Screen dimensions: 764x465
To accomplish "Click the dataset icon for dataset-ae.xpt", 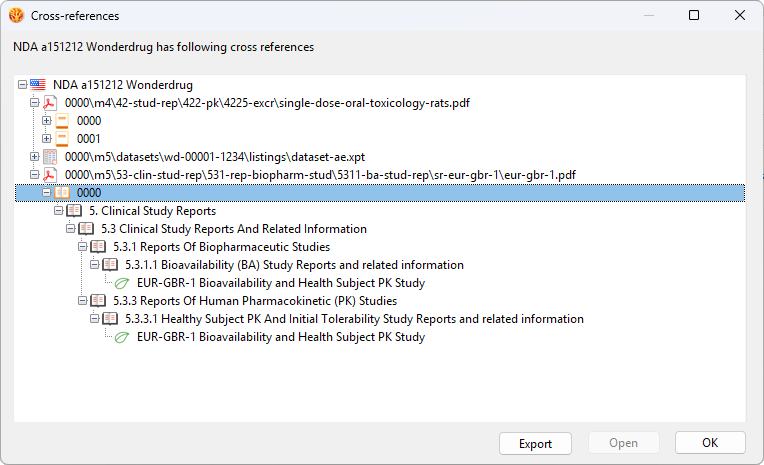I will (50, 157).
